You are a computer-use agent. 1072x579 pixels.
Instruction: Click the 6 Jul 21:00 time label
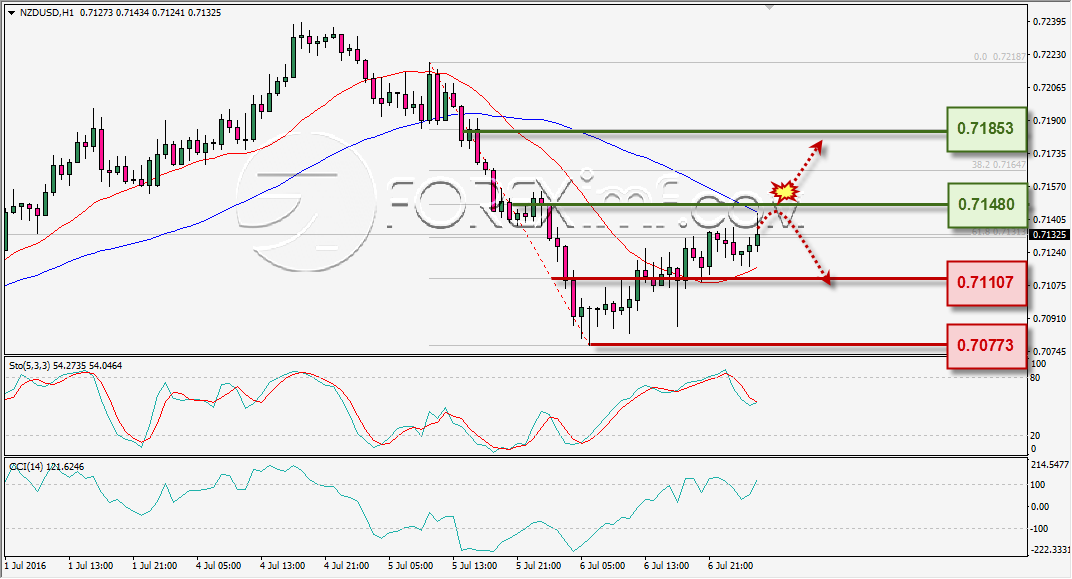point(730,566)
